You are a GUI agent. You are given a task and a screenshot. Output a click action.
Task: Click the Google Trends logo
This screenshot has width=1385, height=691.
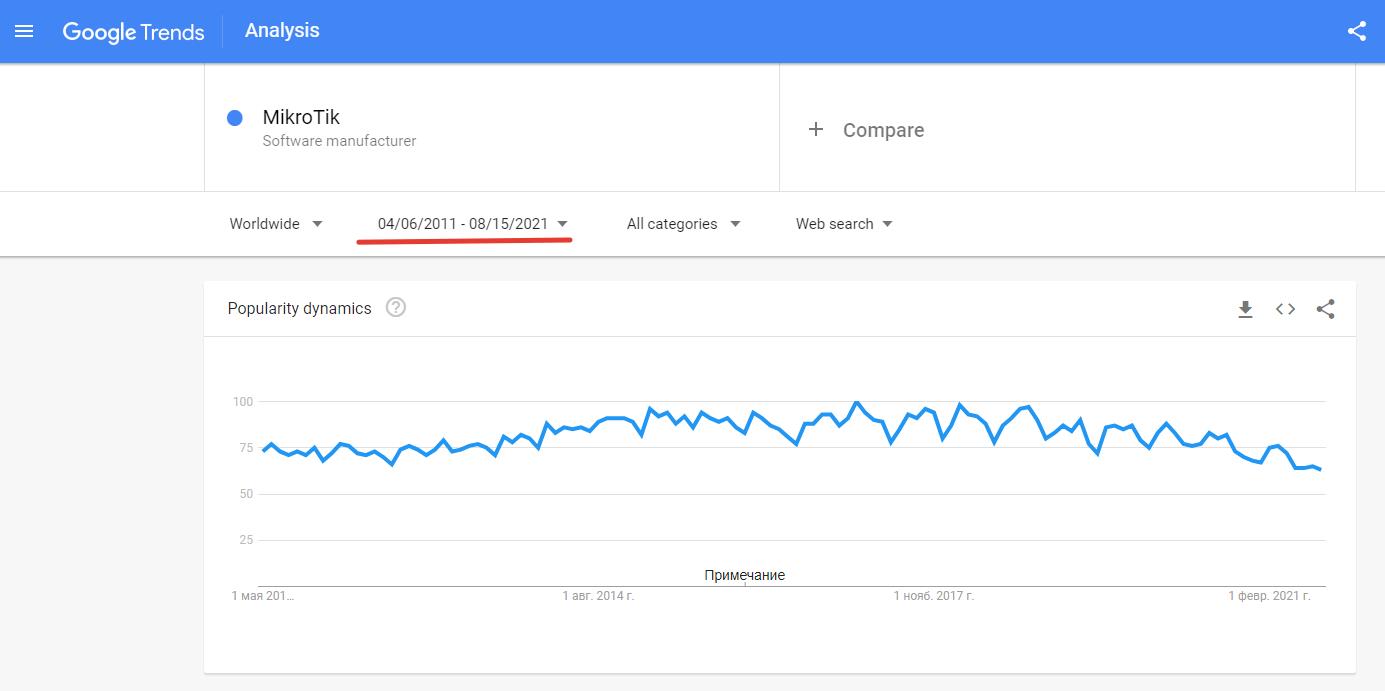tap(133, 32)
